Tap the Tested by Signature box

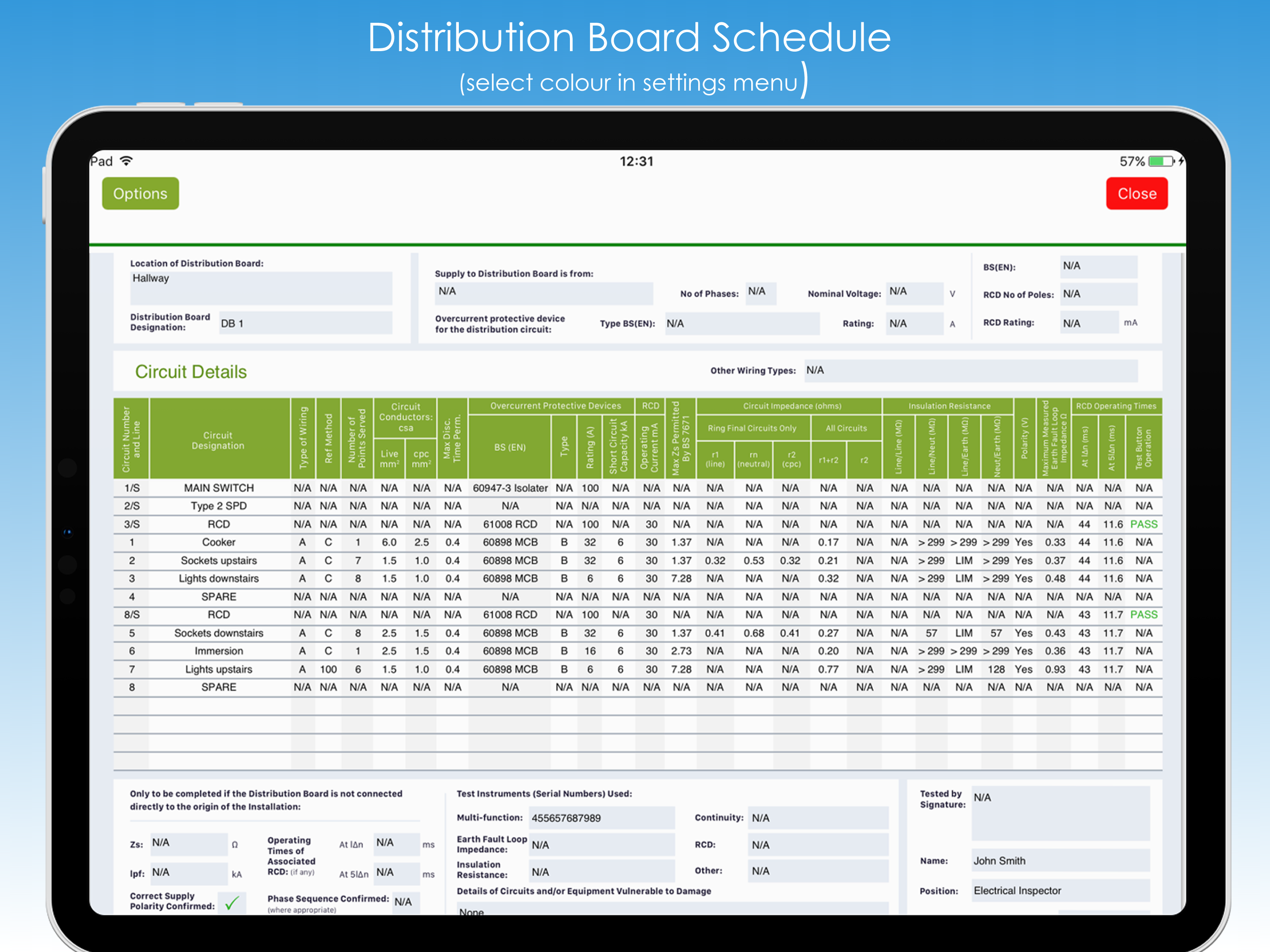pyautogui.click(x=1060, y=813)
